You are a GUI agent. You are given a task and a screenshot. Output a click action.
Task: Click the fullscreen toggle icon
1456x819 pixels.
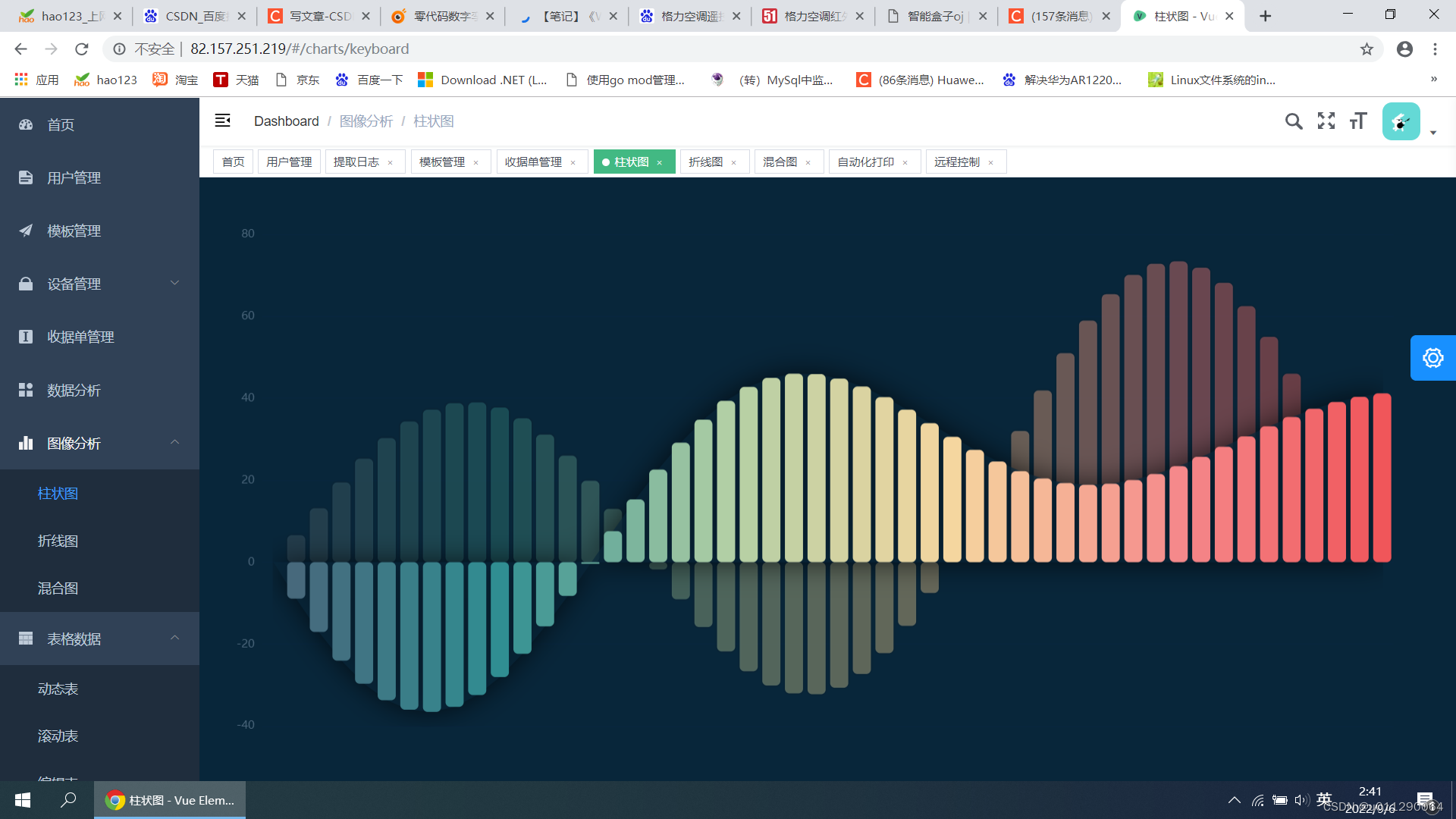point(1326,121)
